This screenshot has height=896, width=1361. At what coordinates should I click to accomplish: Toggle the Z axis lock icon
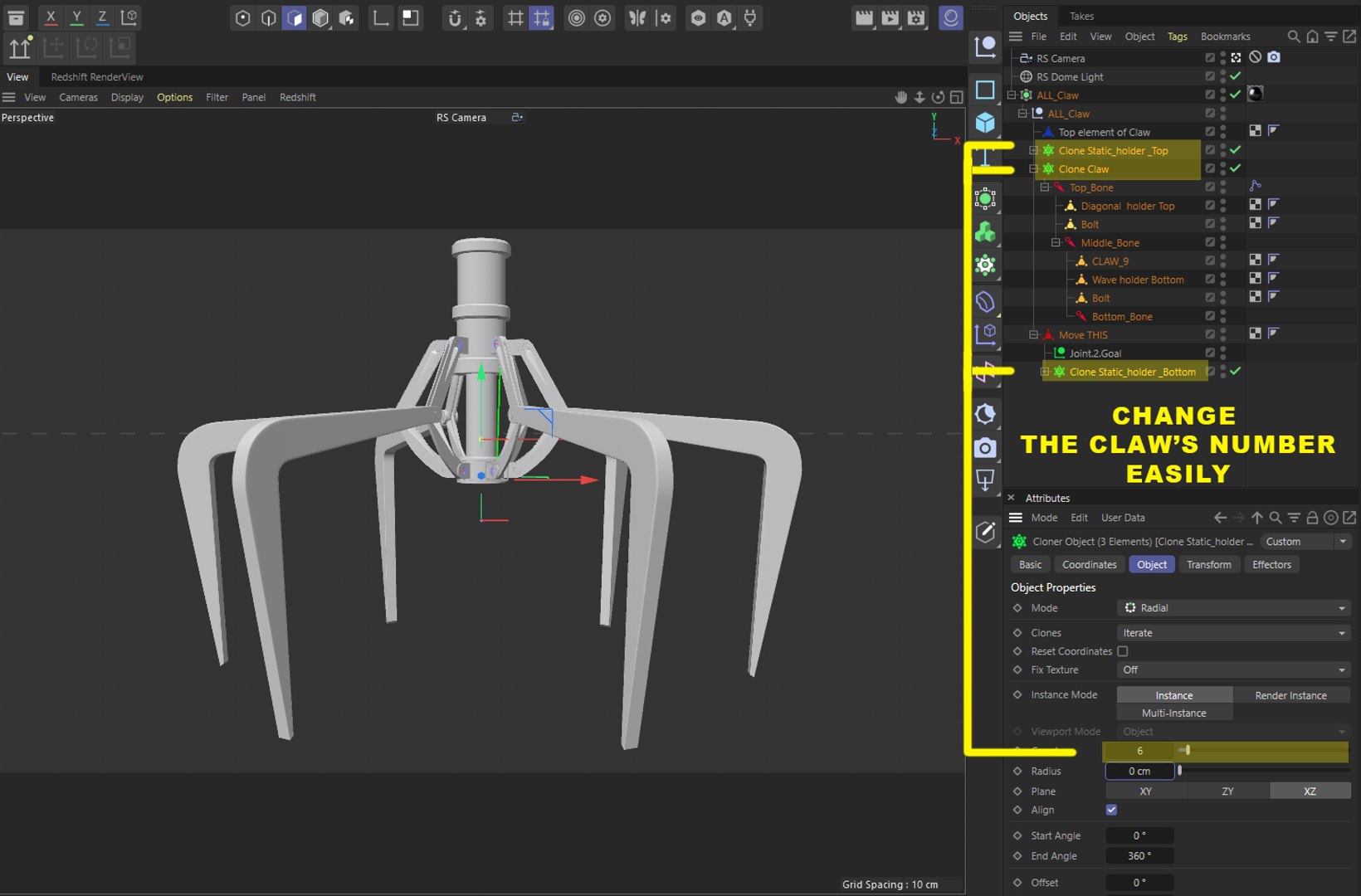coord(102,17)
